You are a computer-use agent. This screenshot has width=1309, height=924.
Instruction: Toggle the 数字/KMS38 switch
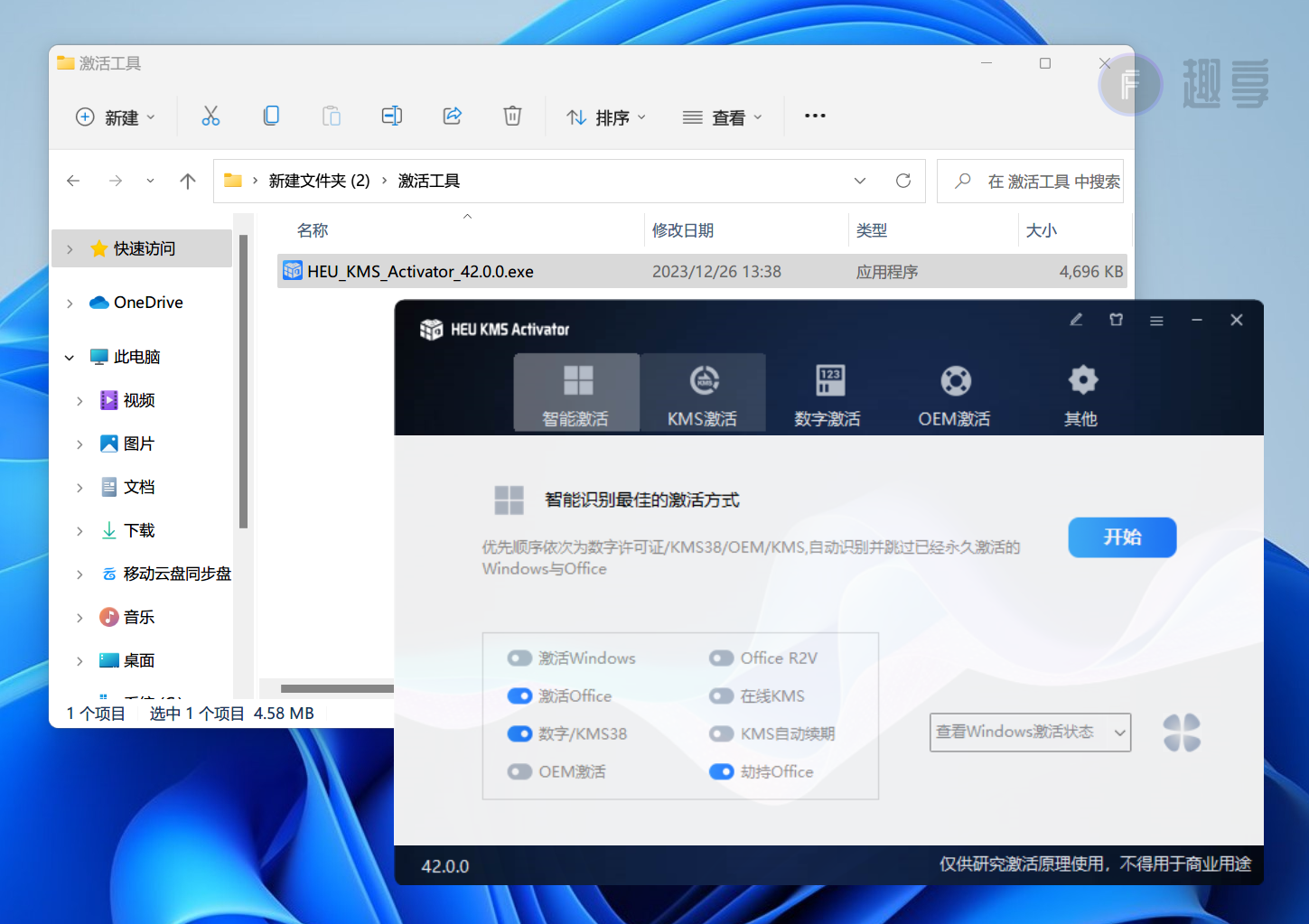click(x=519, y=734)
